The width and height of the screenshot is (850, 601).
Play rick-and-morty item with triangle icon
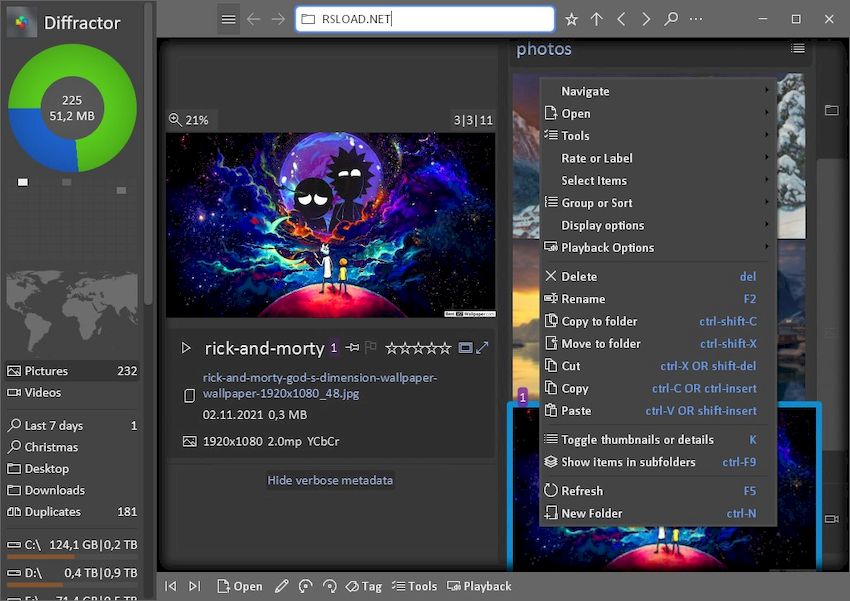[186, 347]
